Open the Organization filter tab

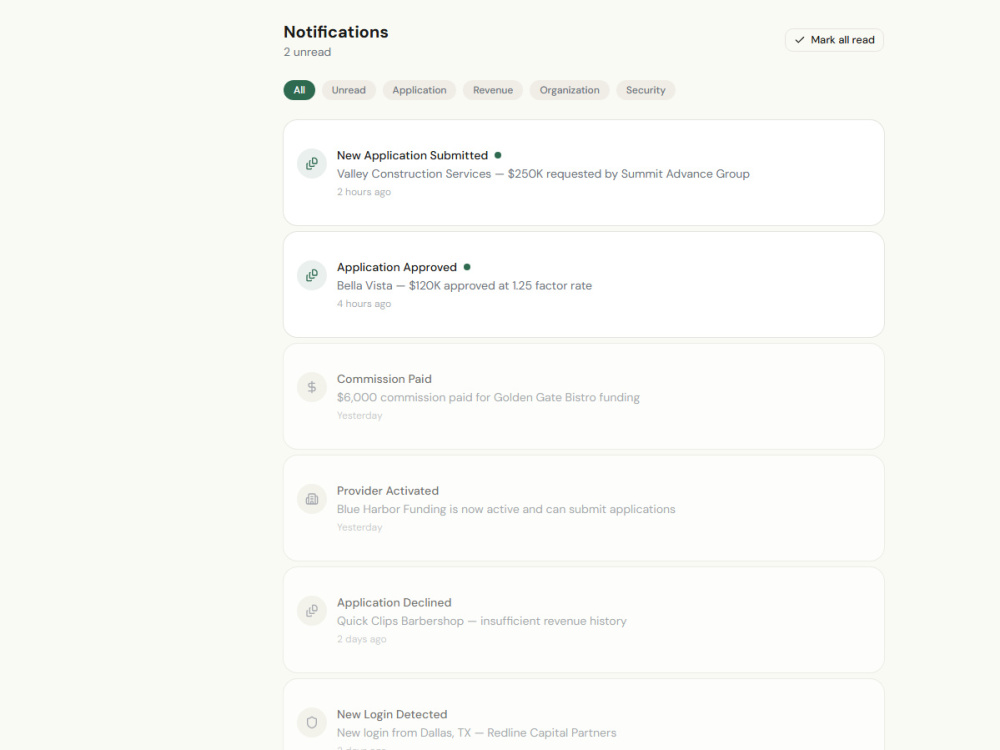(570, 90)
